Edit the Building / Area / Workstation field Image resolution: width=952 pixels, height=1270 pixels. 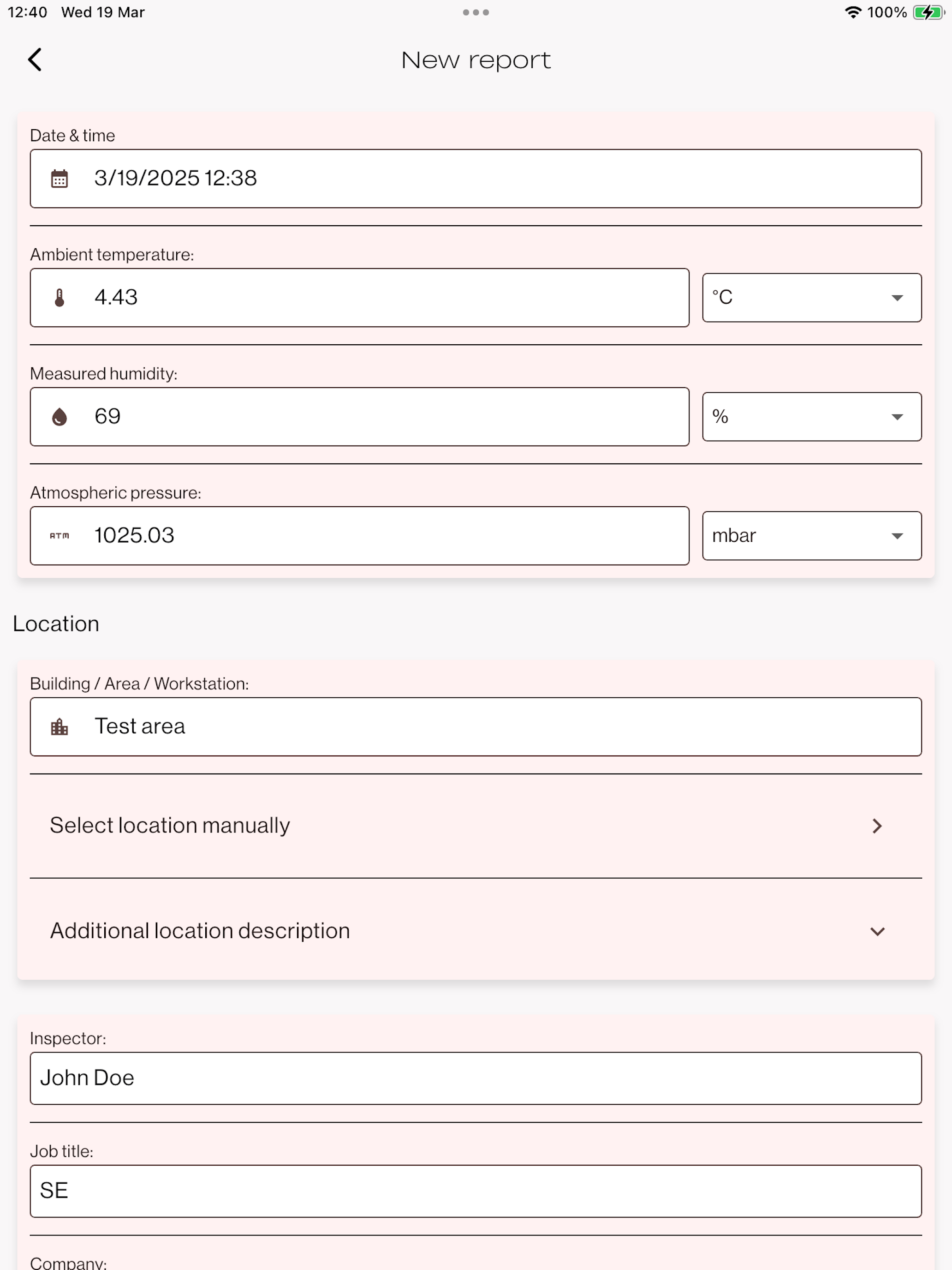pos(476,727)
